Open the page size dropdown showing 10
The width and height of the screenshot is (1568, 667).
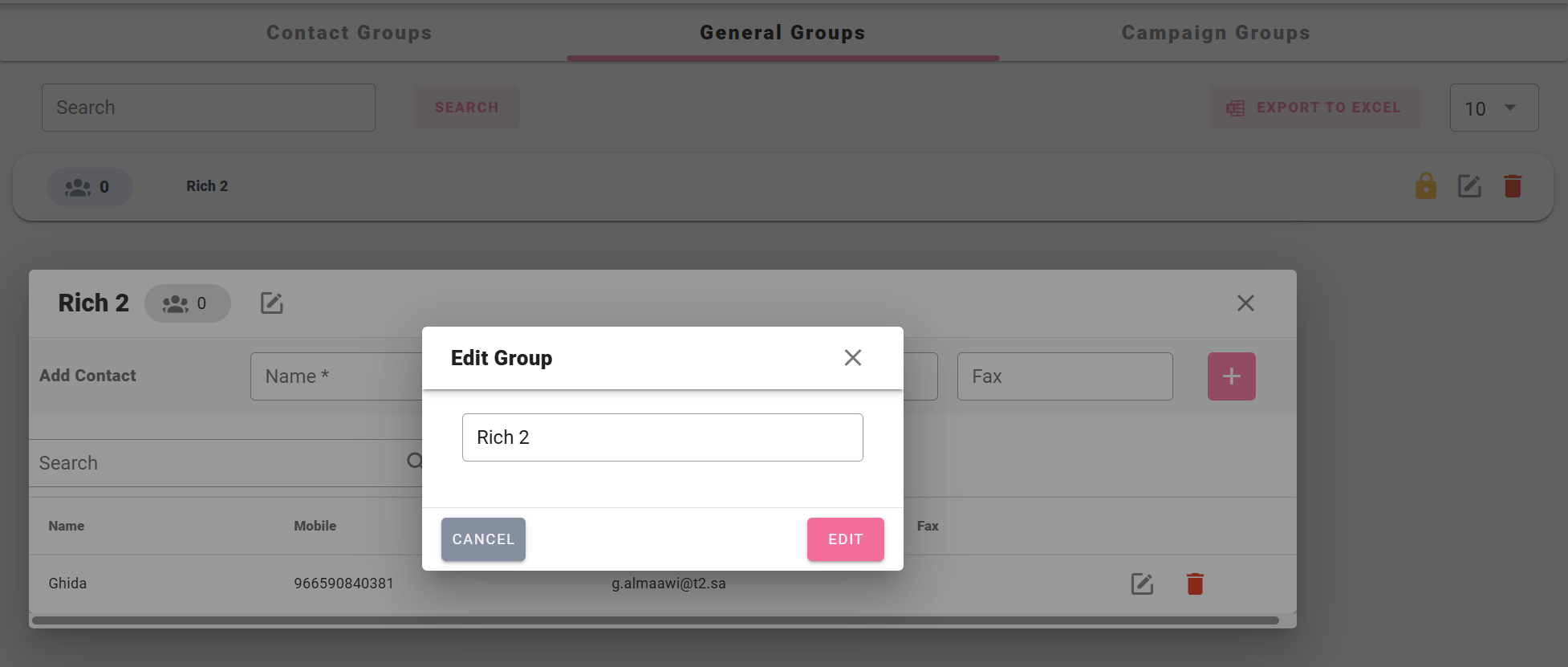point(1493,108)
